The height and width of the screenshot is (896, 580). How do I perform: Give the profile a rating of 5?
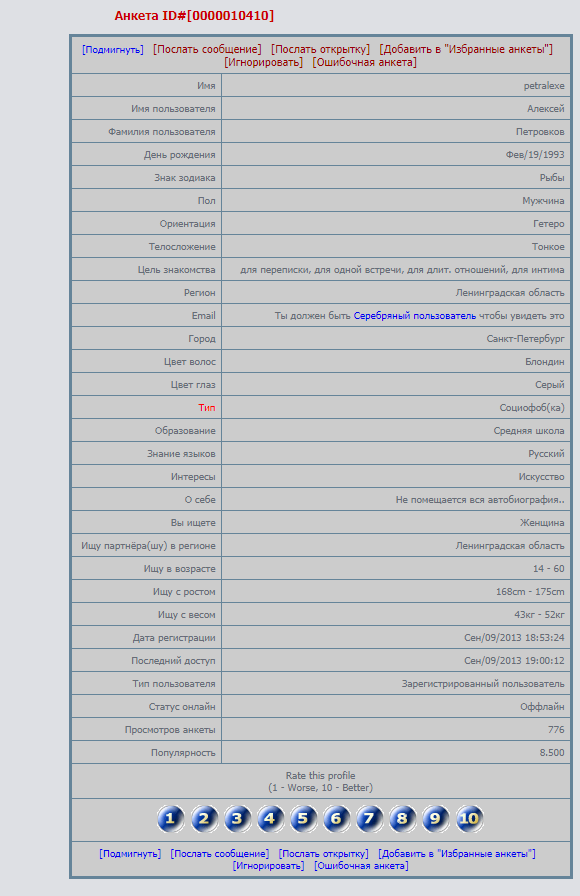click(x=303, y=819)
